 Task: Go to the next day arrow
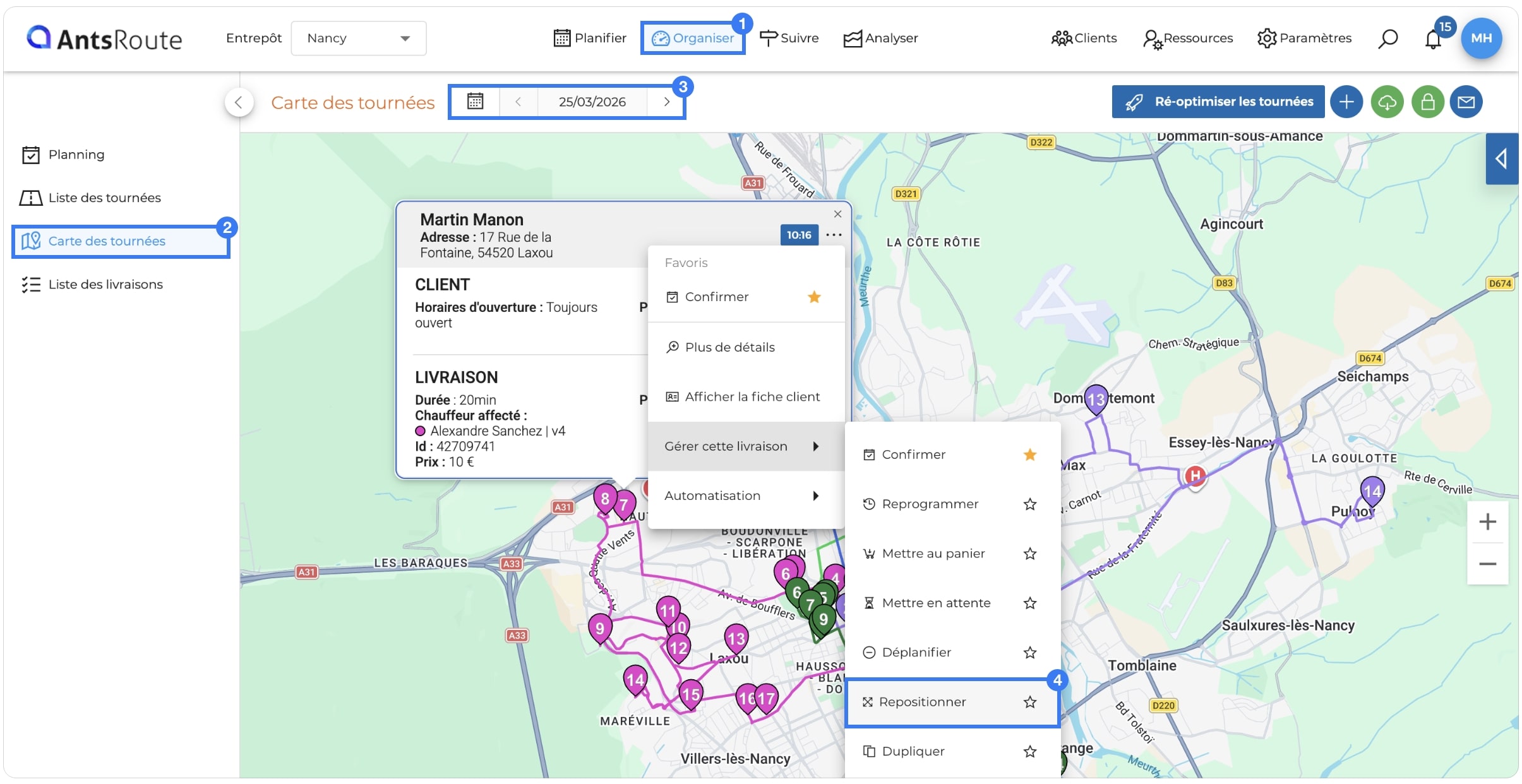tap(666, 102)
